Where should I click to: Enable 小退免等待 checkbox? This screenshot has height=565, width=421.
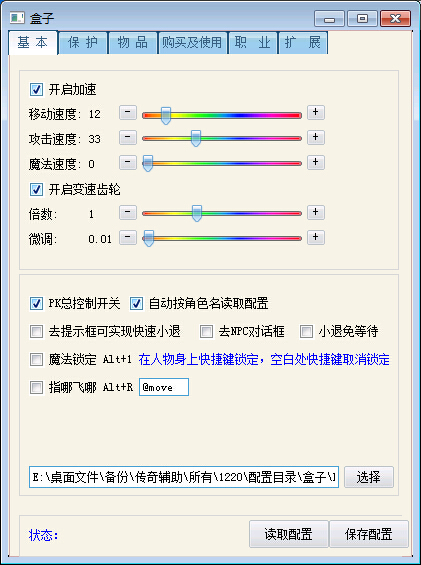tap(306, 332)
